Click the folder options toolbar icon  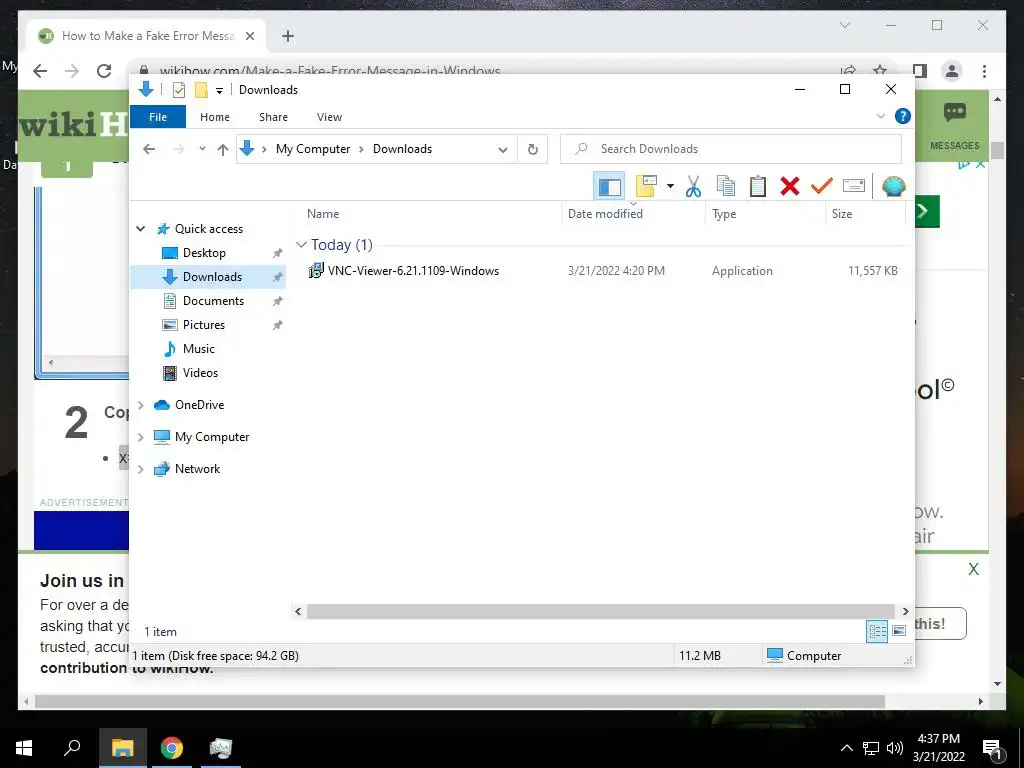click(x=646, y=186)
